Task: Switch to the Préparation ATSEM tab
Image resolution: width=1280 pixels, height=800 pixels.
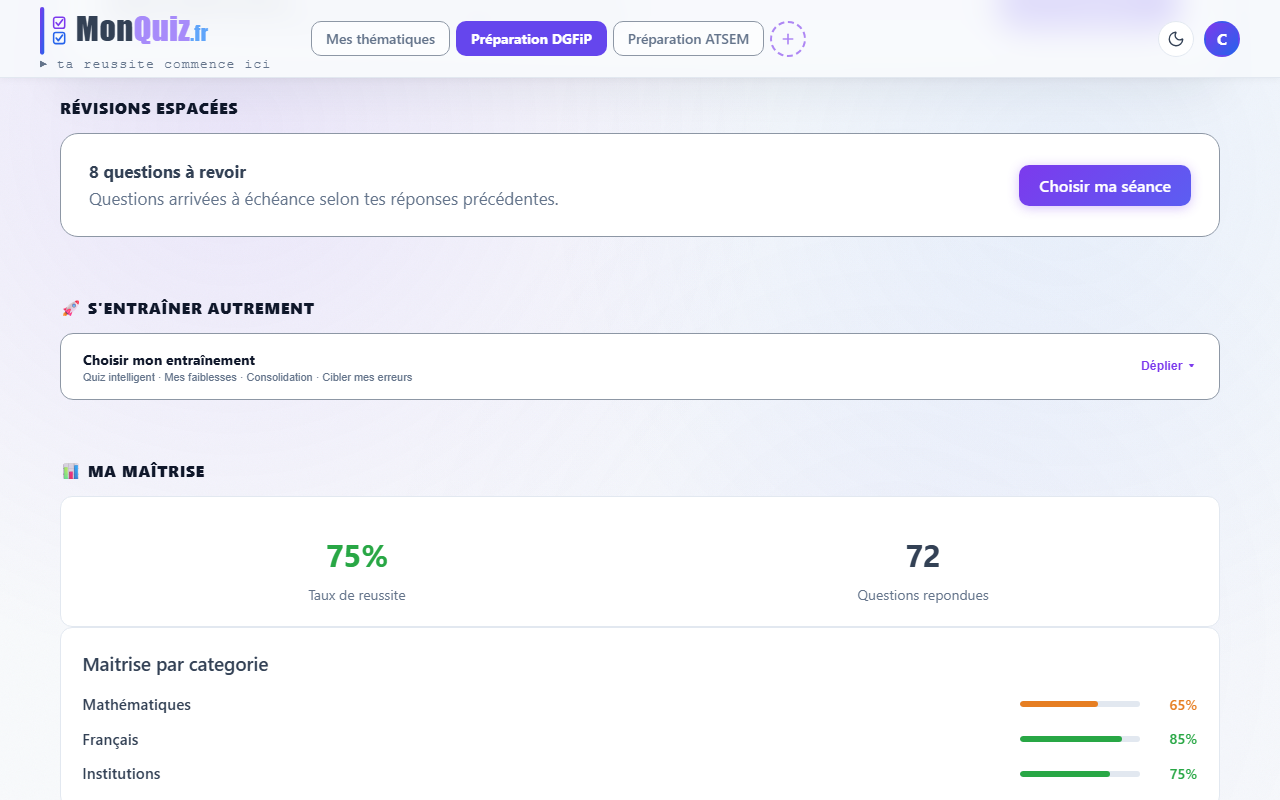Action: coord(688,39)
